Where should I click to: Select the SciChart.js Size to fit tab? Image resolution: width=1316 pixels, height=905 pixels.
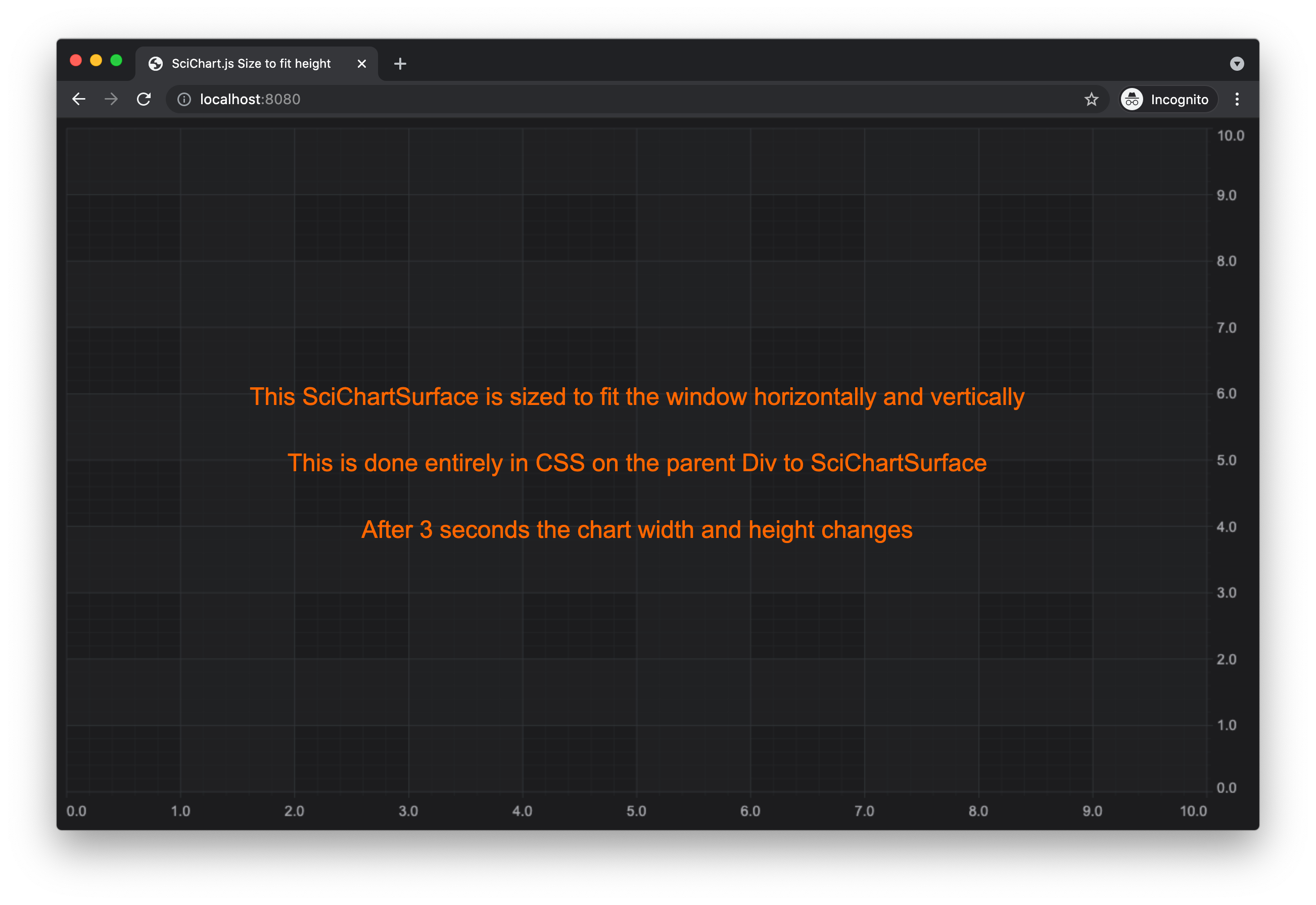[x=251, y=64]
